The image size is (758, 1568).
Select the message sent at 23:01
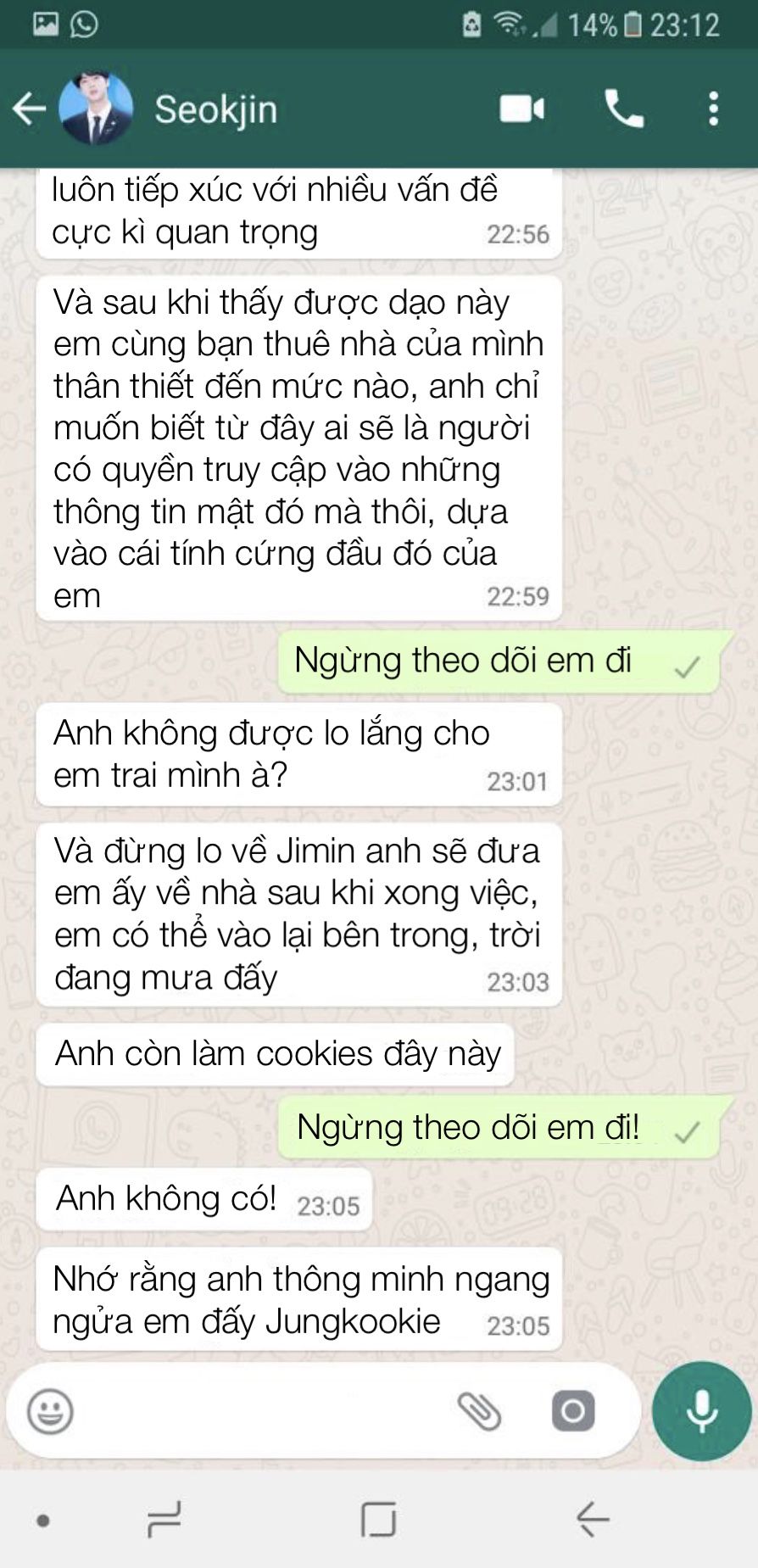300,754
